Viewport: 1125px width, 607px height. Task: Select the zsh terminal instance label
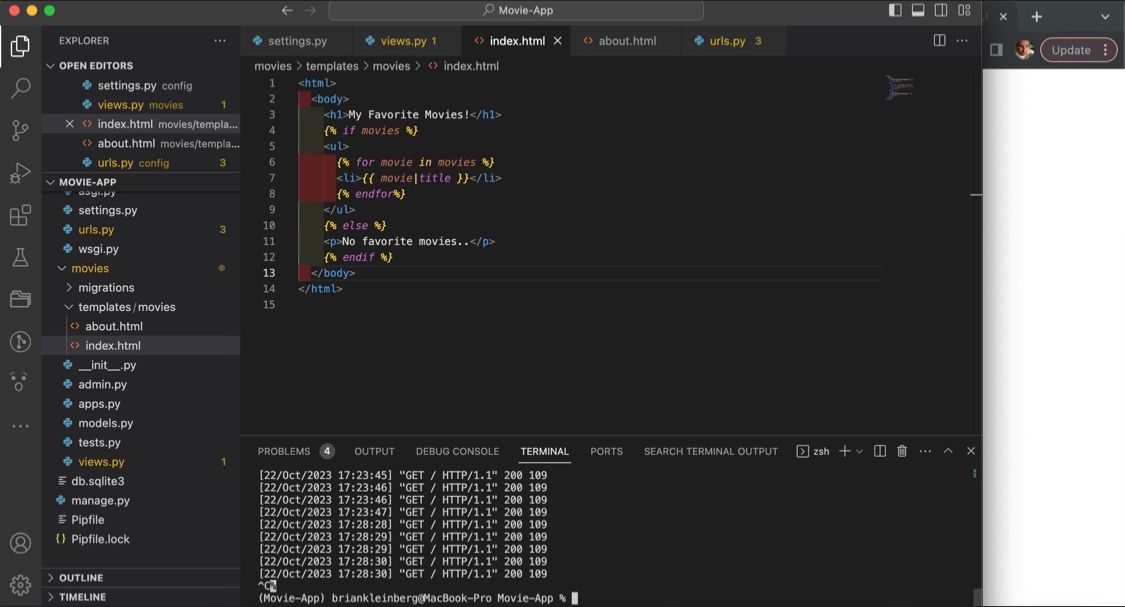pyautogui.click(x=813, y=451)
